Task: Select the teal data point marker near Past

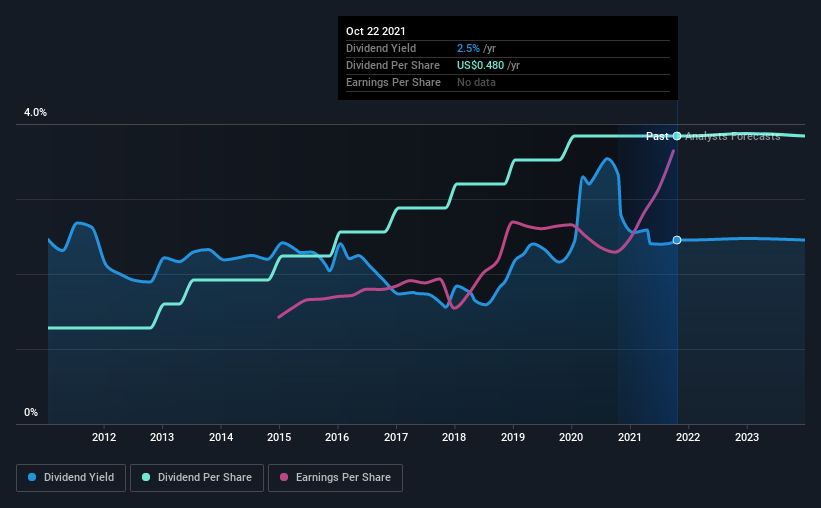Action: coord(677,136)
